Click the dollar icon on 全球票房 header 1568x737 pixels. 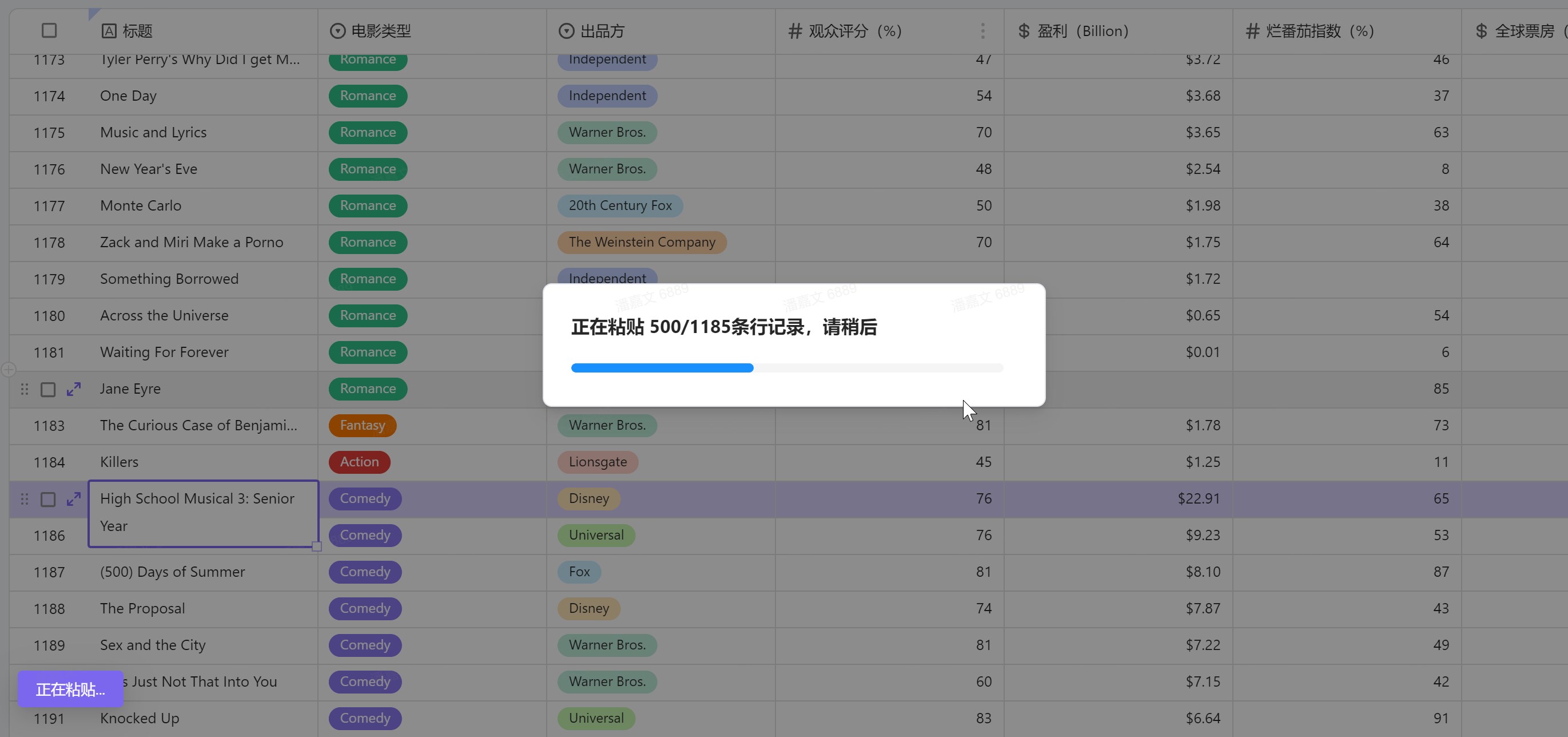1482,31
